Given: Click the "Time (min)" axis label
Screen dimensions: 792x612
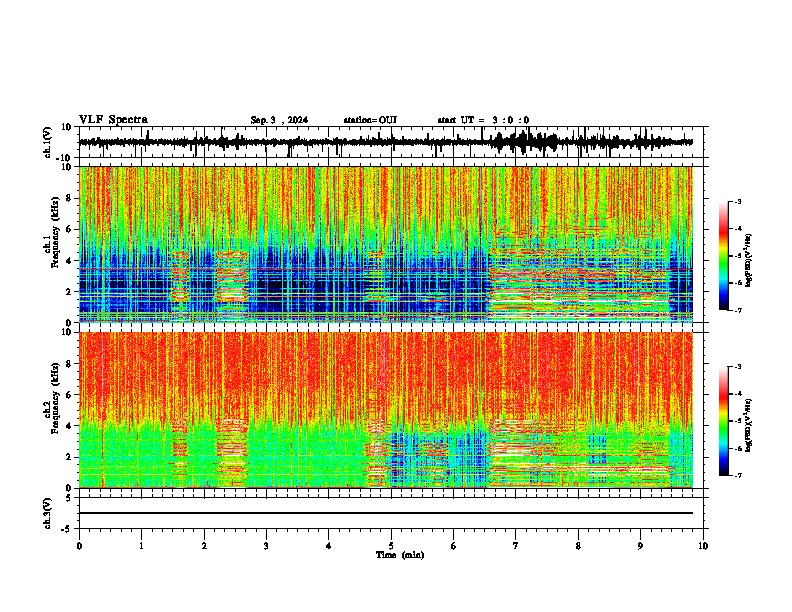Looking at the screenshot, I should [x=400, y=555].
